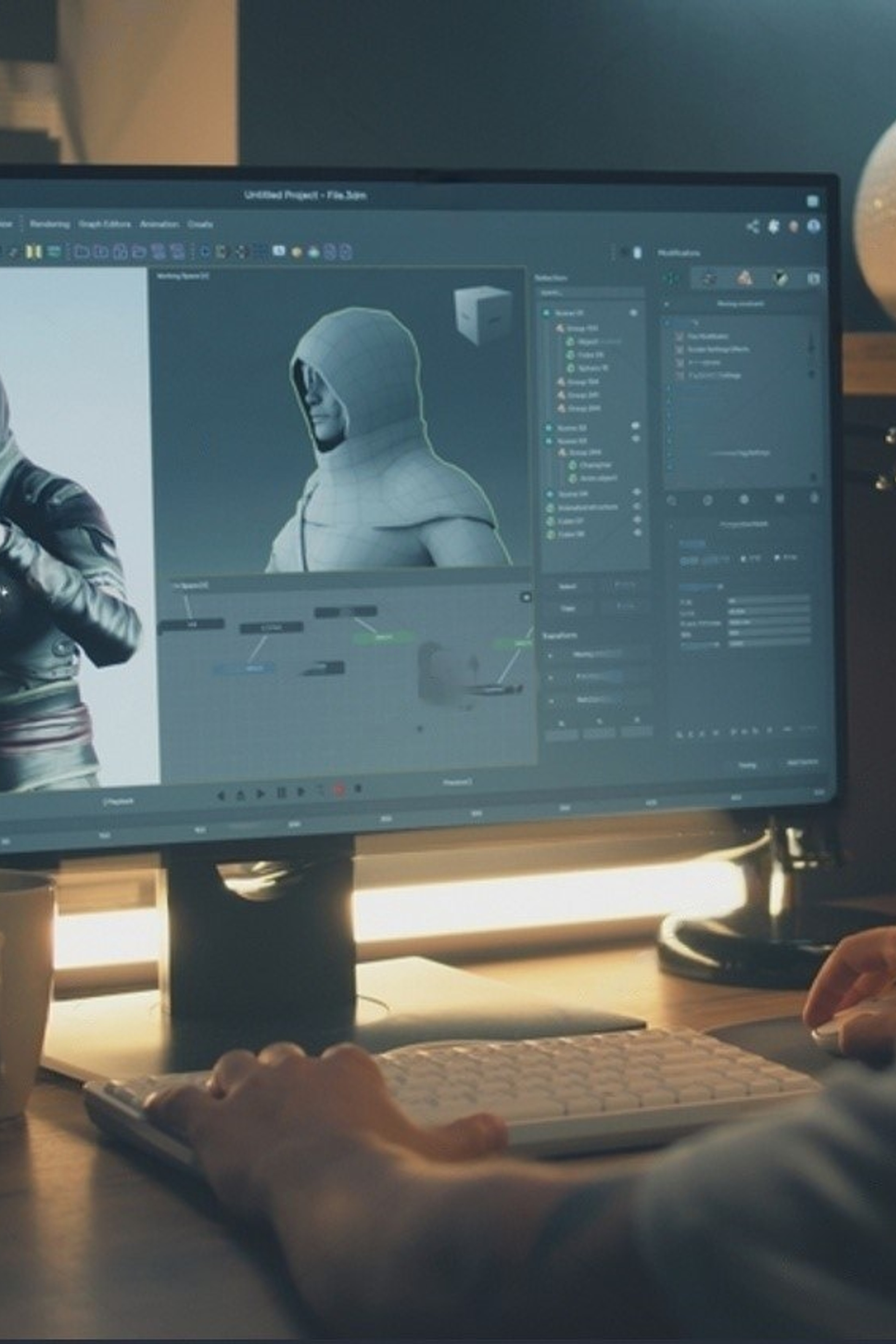
Task: Click the play button in playback bar
Action: coord(261,793)
